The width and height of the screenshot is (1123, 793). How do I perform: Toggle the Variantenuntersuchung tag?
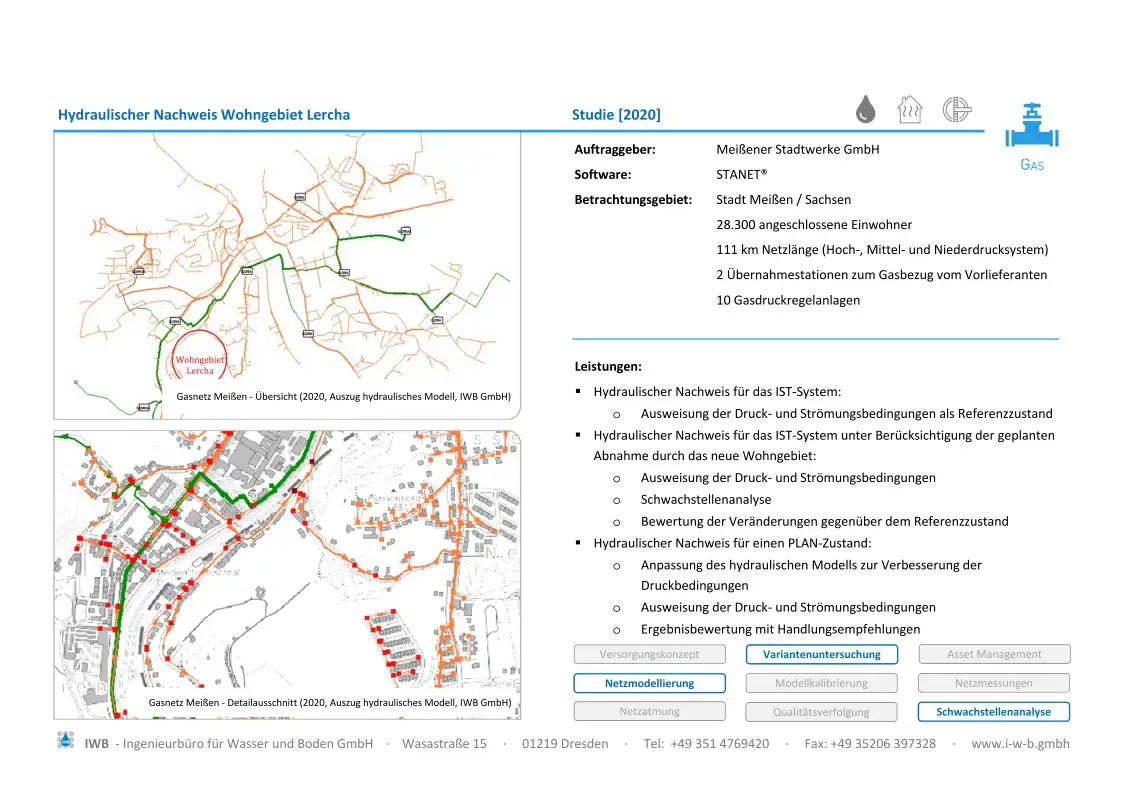point(822,654)
